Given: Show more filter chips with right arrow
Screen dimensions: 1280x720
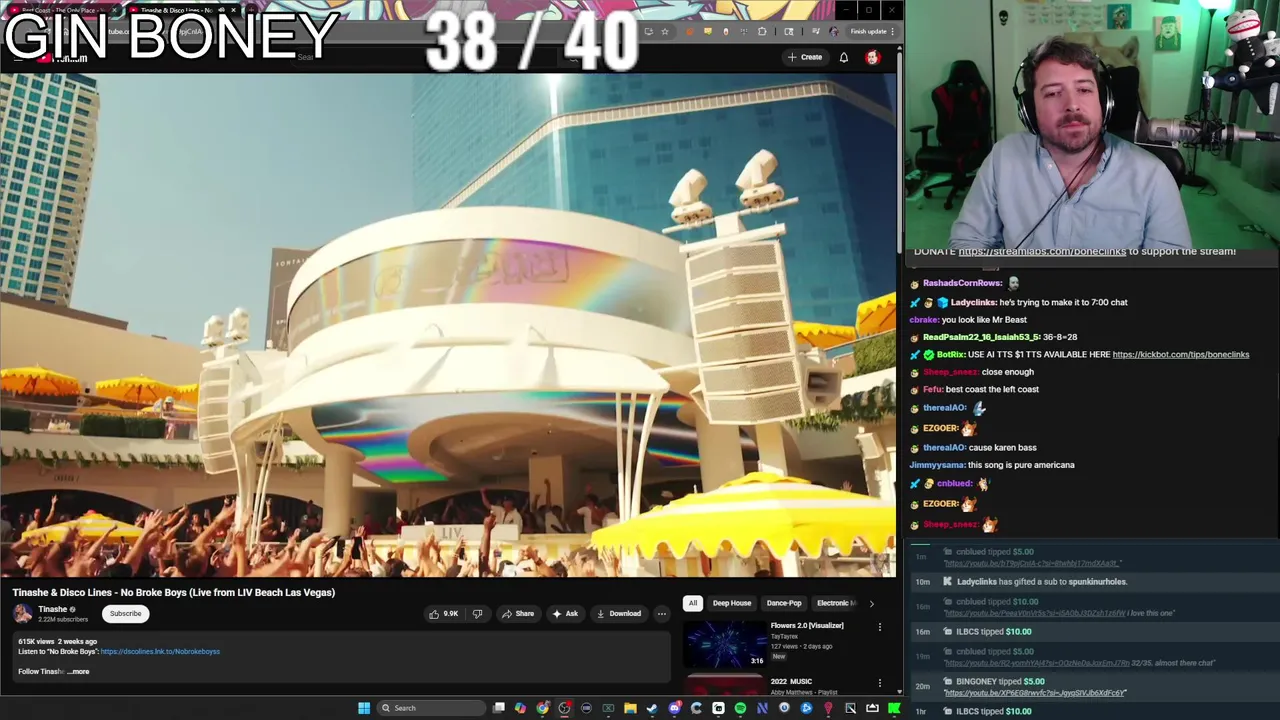Looking at the screenshot, I should tap(871, 603).
